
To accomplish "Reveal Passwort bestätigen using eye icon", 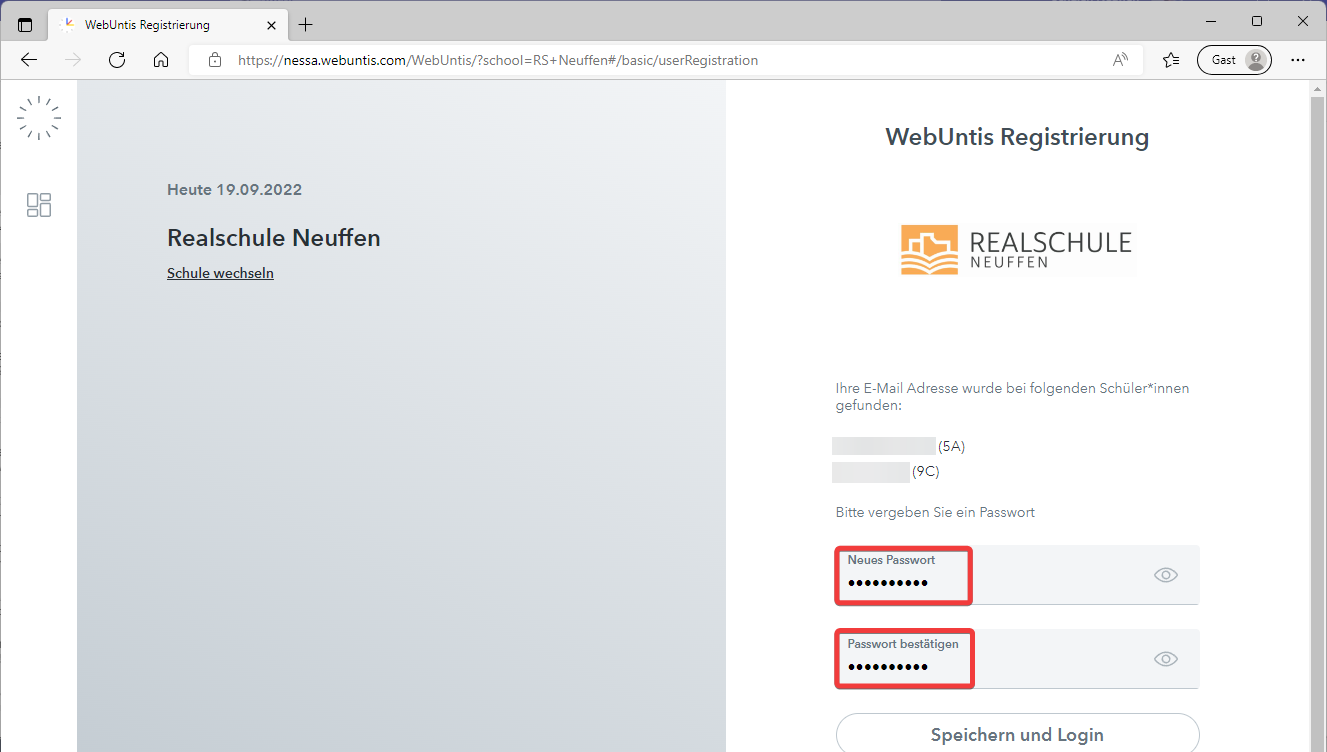I will point(1165,659).
